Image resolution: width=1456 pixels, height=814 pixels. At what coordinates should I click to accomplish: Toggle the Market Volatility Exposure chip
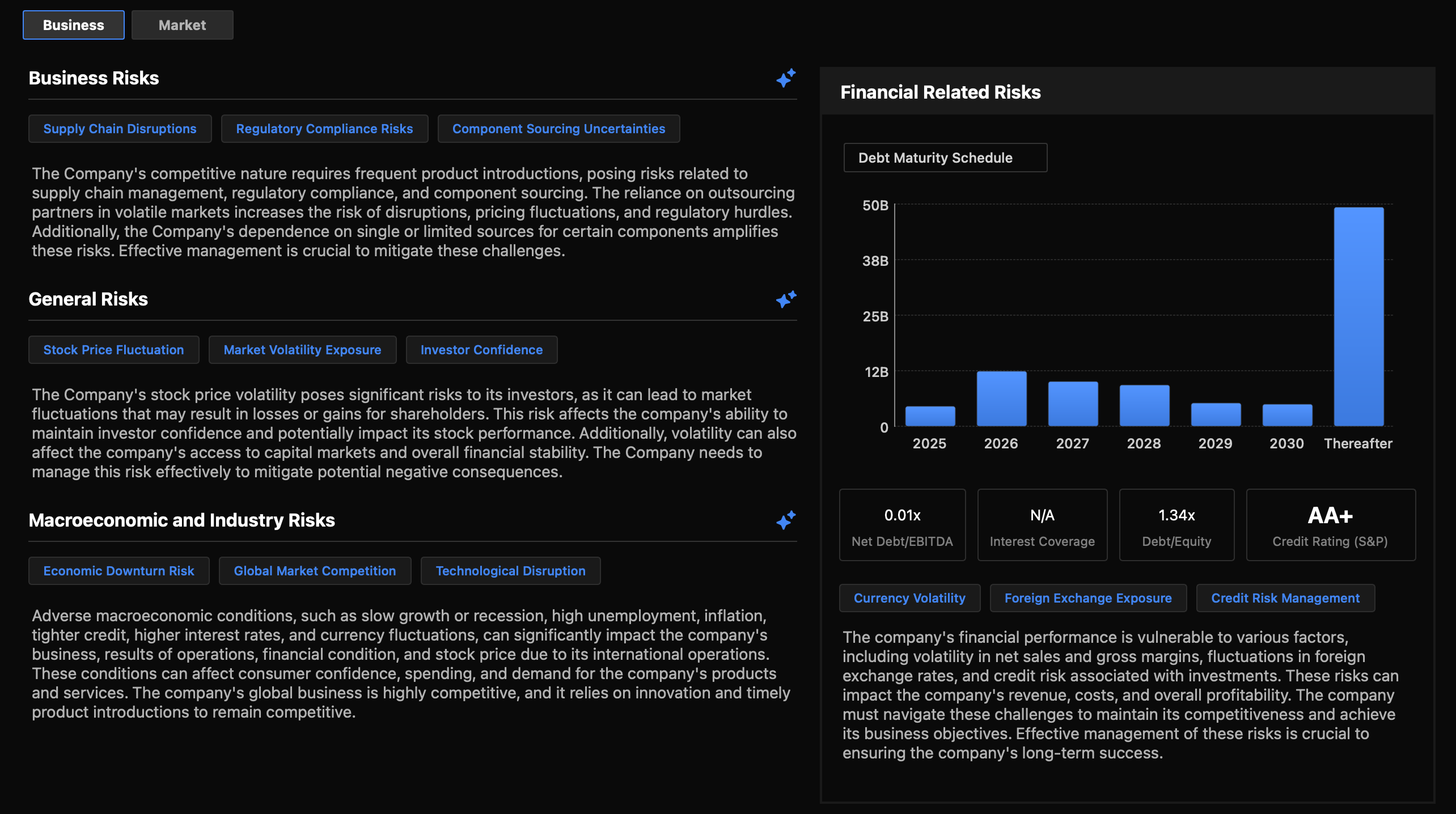tap(302, 350)
